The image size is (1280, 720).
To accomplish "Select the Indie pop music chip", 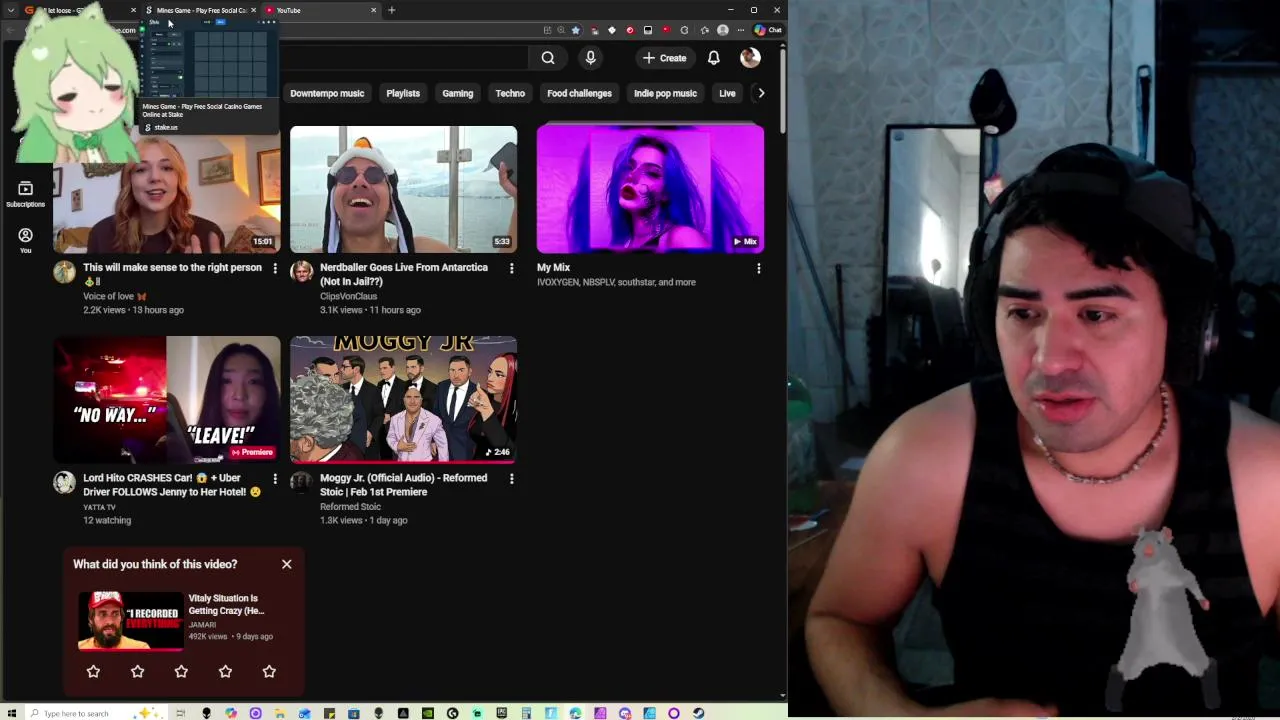I will pyautogui.click(x=665, y=93).
